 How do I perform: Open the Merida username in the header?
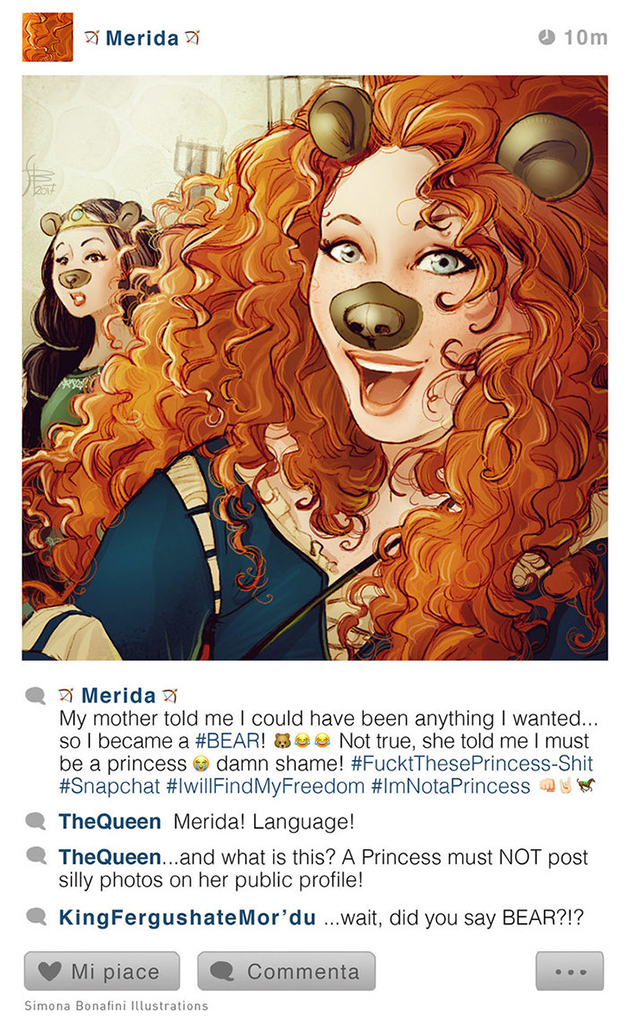click(x=141, y=39)
